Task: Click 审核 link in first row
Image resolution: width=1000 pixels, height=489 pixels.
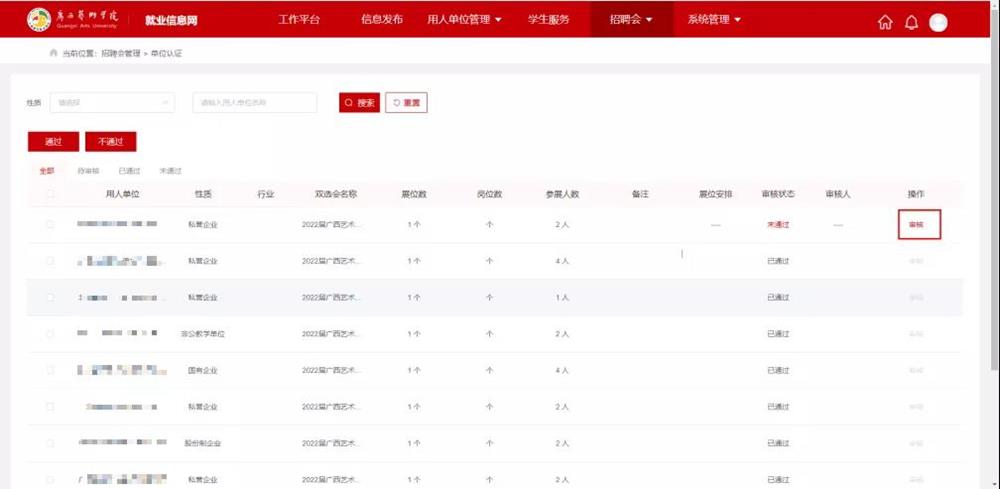Action: click(x=917, y=225)
